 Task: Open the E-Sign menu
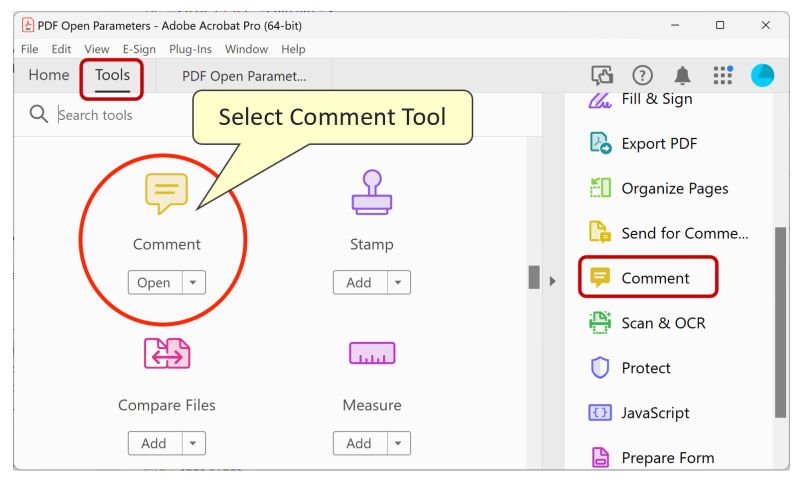[139, 49]
